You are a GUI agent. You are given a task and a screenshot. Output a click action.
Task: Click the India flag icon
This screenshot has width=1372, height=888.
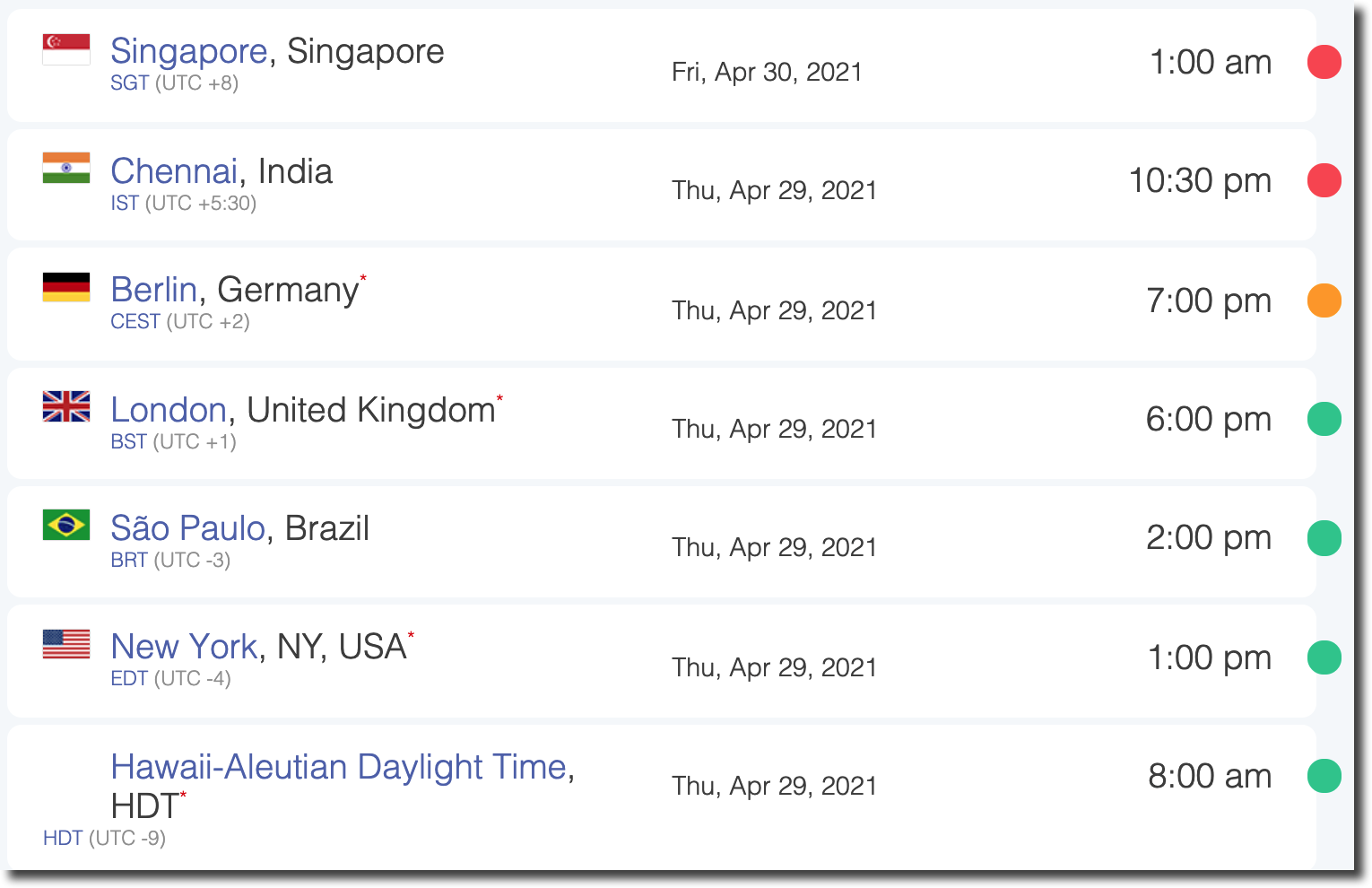pyautogui.click(x=66, y=168)
